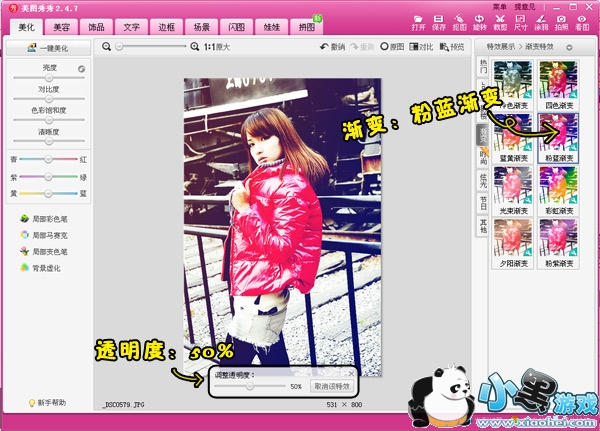The image size is (600, 431).
Task: Open the 尺寸 resize tool
Action: pyautogui.click(x=520, y=23)
